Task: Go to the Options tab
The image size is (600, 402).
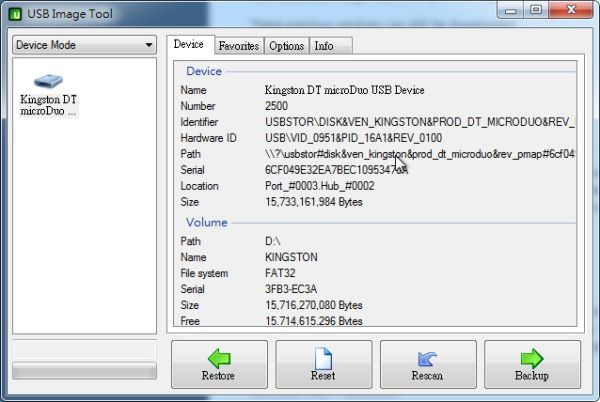Action: point(286,46)
